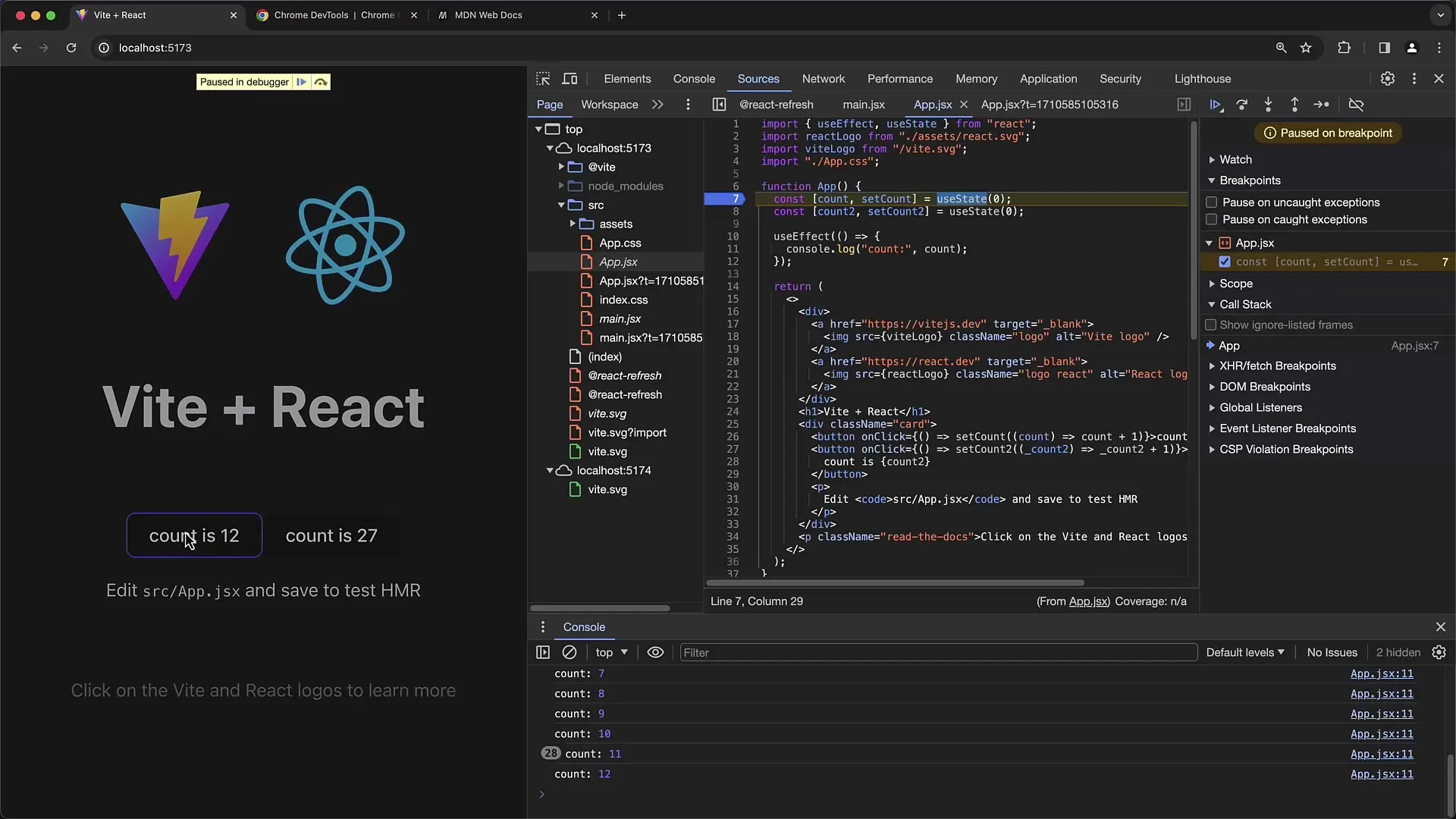Toggle the navigator sidebar icon
Screen dimensions: 1456x819
click(x=719, y=105)
